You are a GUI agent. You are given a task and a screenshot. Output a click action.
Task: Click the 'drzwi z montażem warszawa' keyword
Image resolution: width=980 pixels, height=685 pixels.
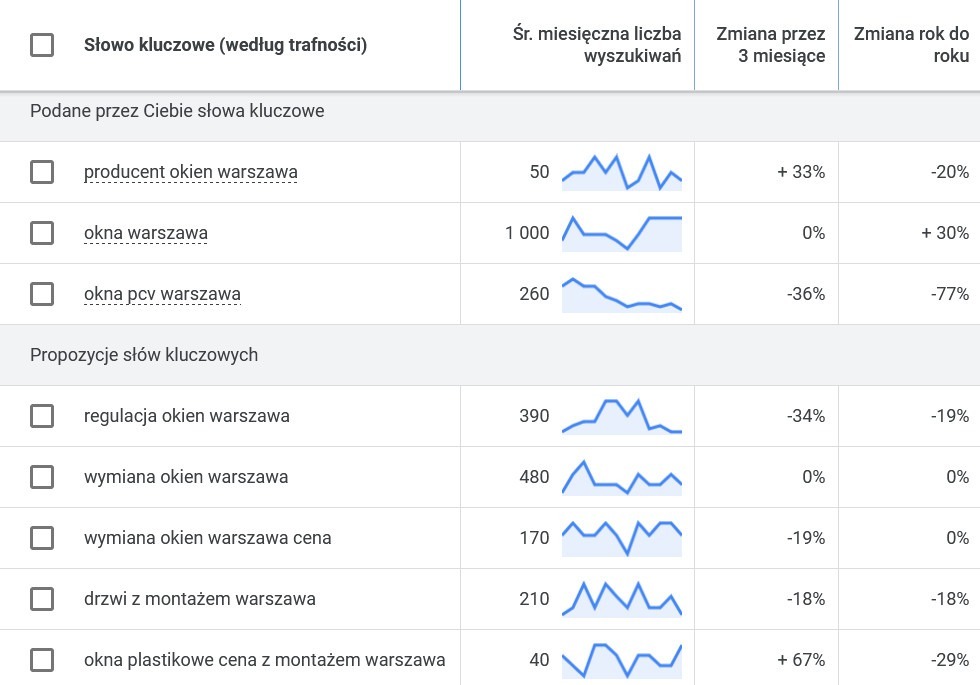pos(200,599)
